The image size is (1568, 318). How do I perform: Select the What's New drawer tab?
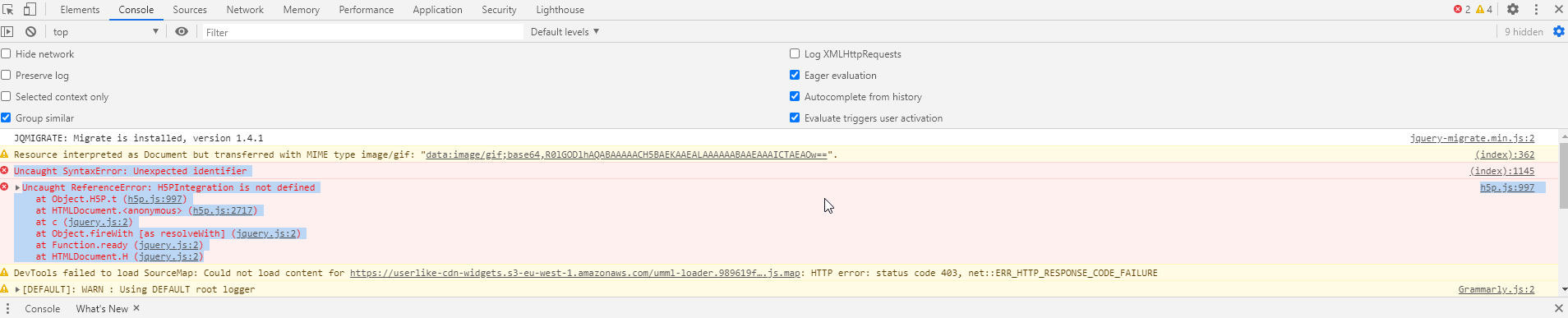[x=102, y=308]
